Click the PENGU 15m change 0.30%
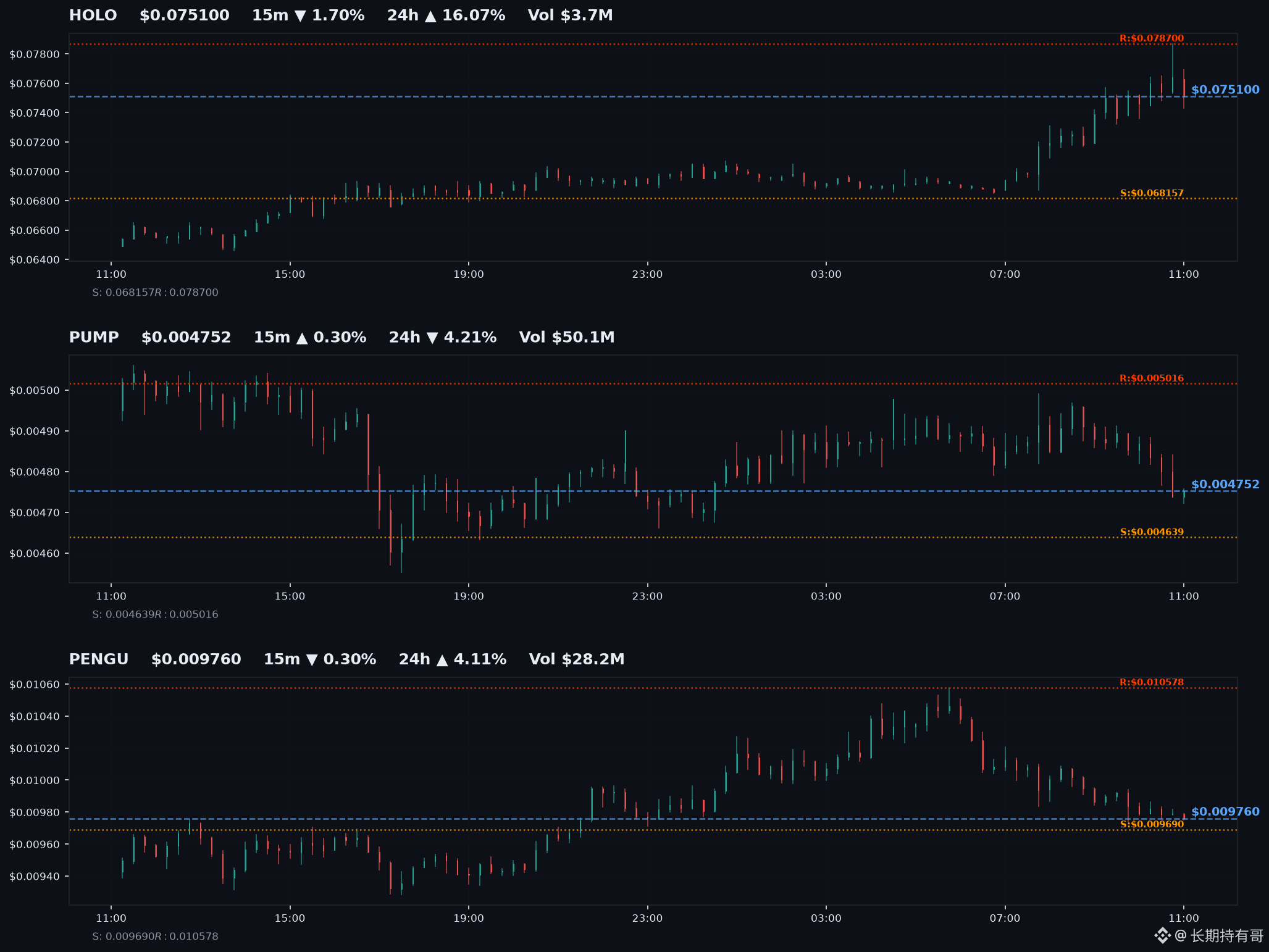 pos(320,659)
